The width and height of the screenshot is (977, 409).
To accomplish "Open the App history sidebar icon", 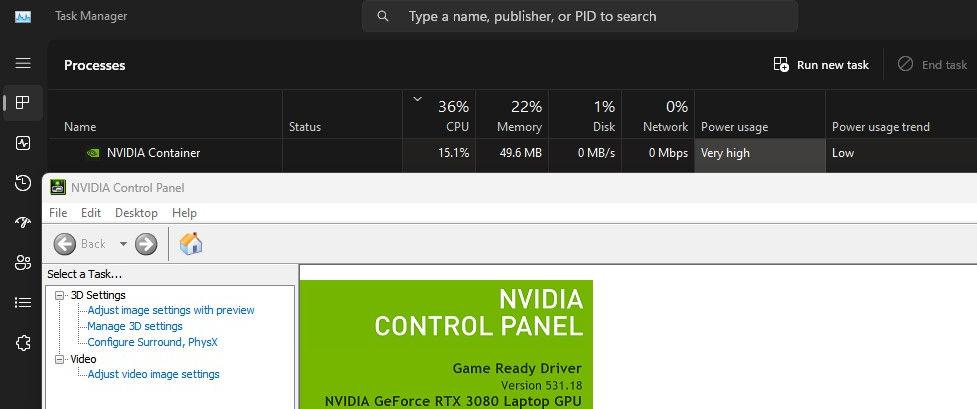I will (23, 183).
